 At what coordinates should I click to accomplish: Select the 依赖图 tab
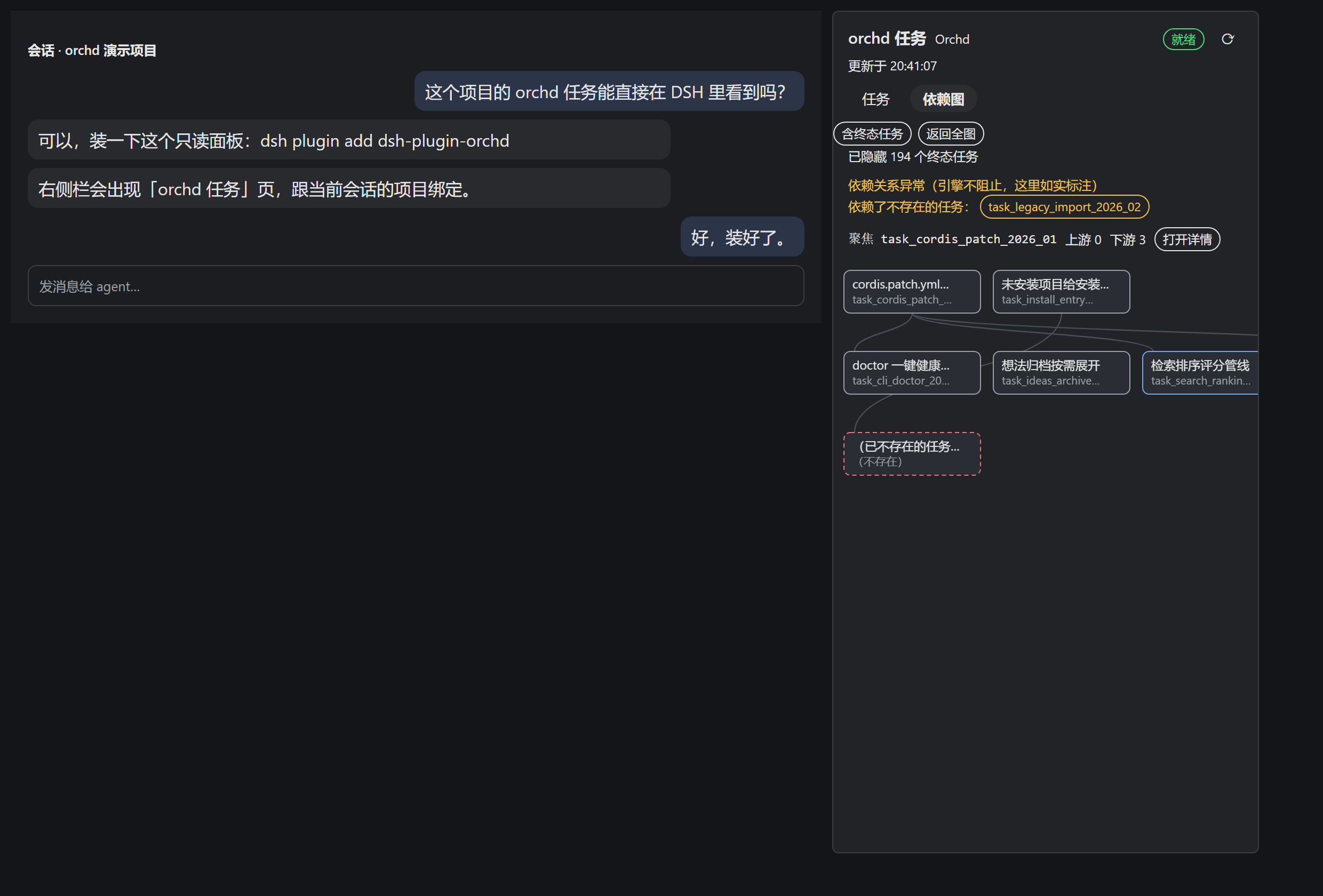(x=943, y=99)
